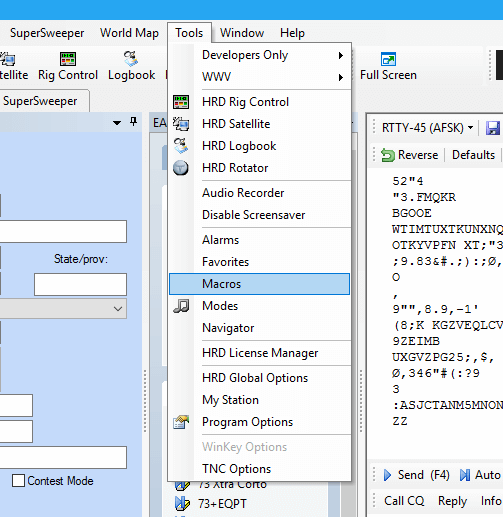The width and height of the screenshot is (503, 517).
Task: Click the Auto send button
Action: [480, 475]
